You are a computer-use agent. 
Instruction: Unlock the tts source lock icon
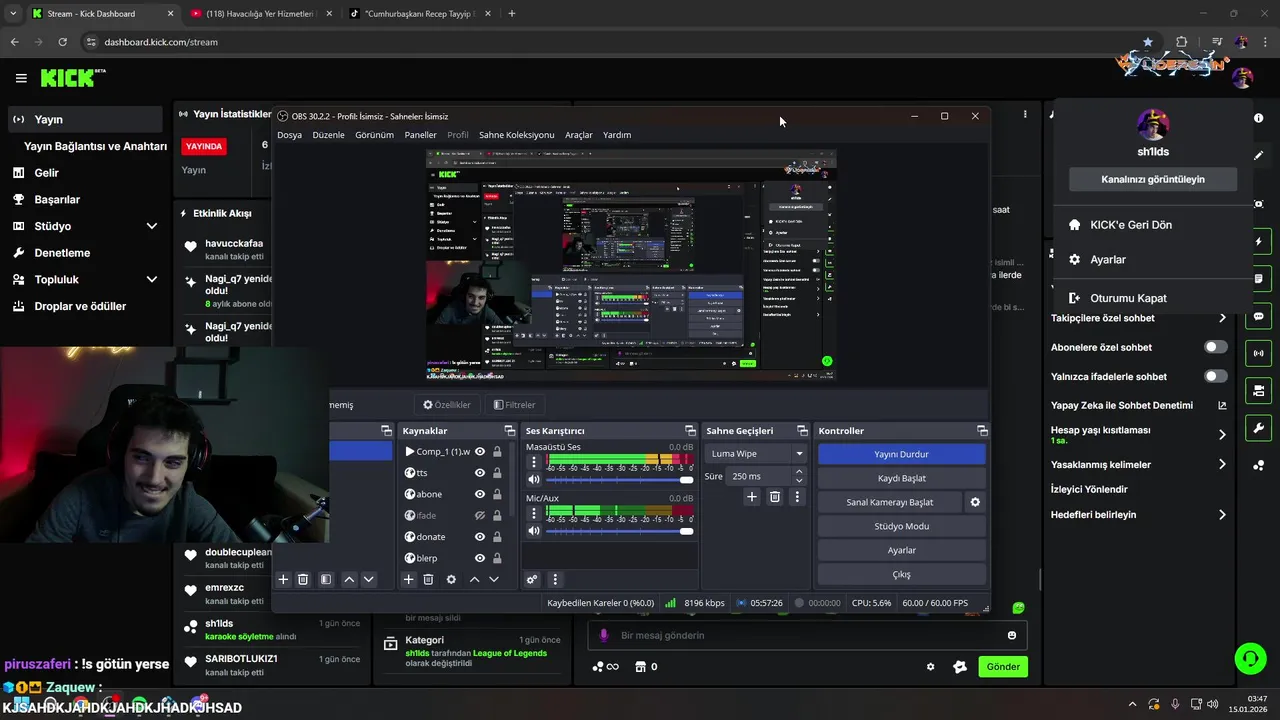497,473
